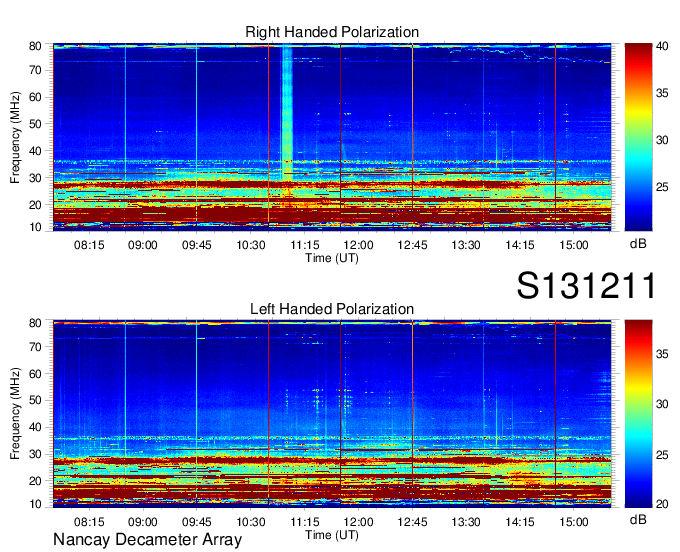
Task: Click "15:00" time tick of Left Handed plot
Action: click(x=574, y=522)
